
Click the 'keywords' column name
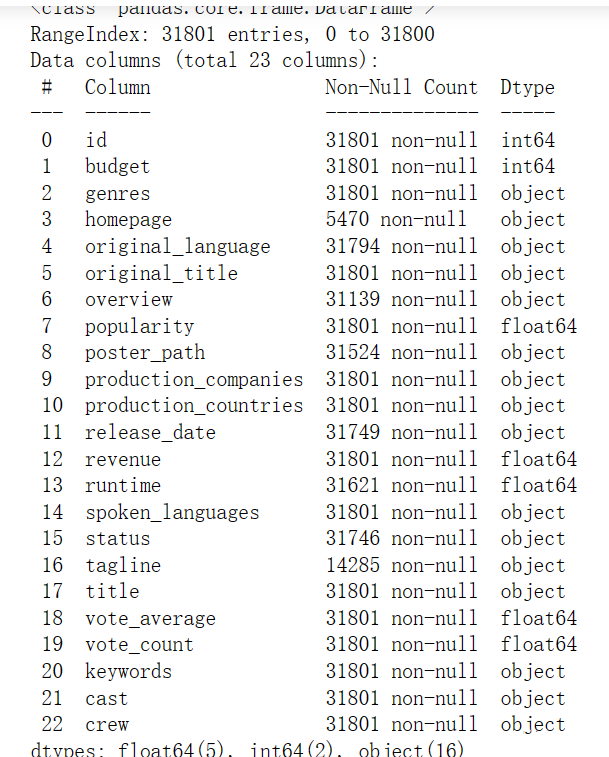(128, 672)
